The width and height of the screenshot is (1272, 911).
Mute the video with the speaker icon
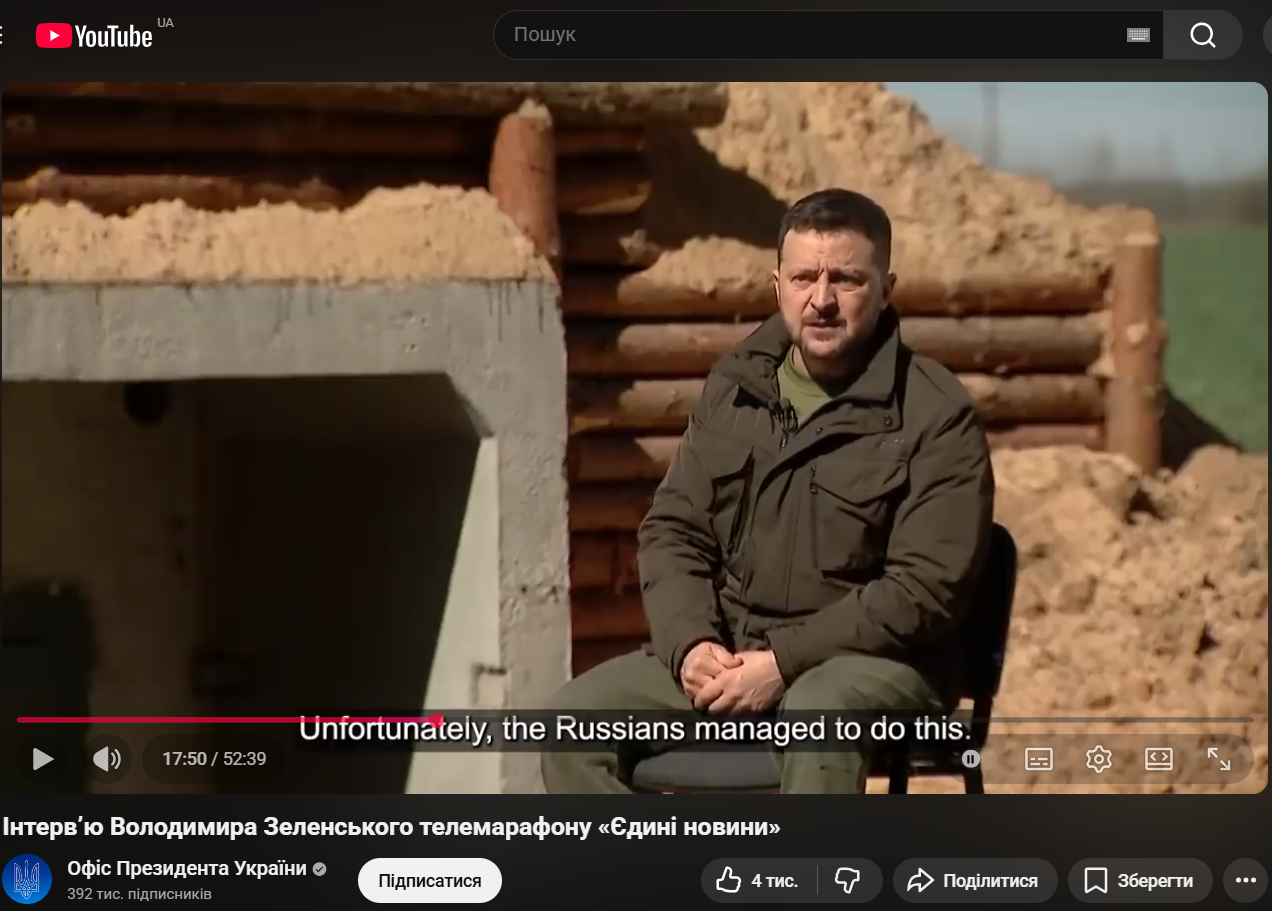tap(106, 759)
